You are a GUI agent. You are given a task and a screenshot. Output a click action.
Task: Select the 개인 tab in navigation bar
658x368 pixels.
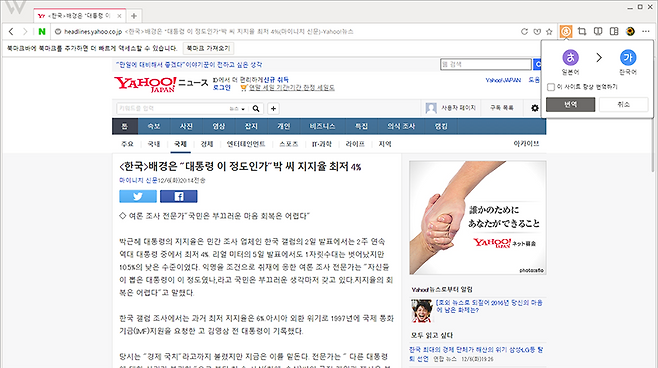click(283, 126)
